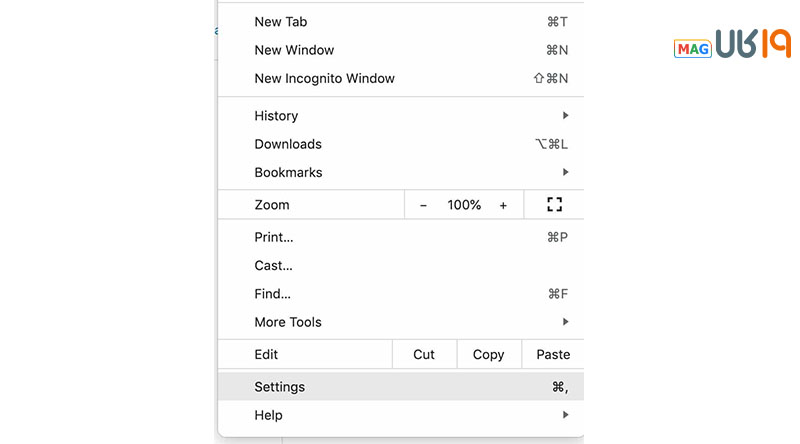Expand the History submenu arrow
800x444 pixels.
565,116
